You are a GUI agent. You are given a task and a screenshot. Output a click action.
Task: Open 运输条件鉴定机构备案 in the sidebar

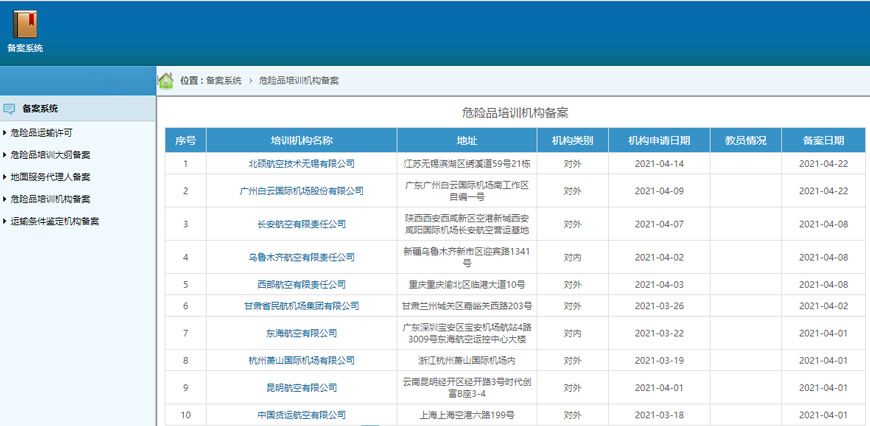(54, 221)
